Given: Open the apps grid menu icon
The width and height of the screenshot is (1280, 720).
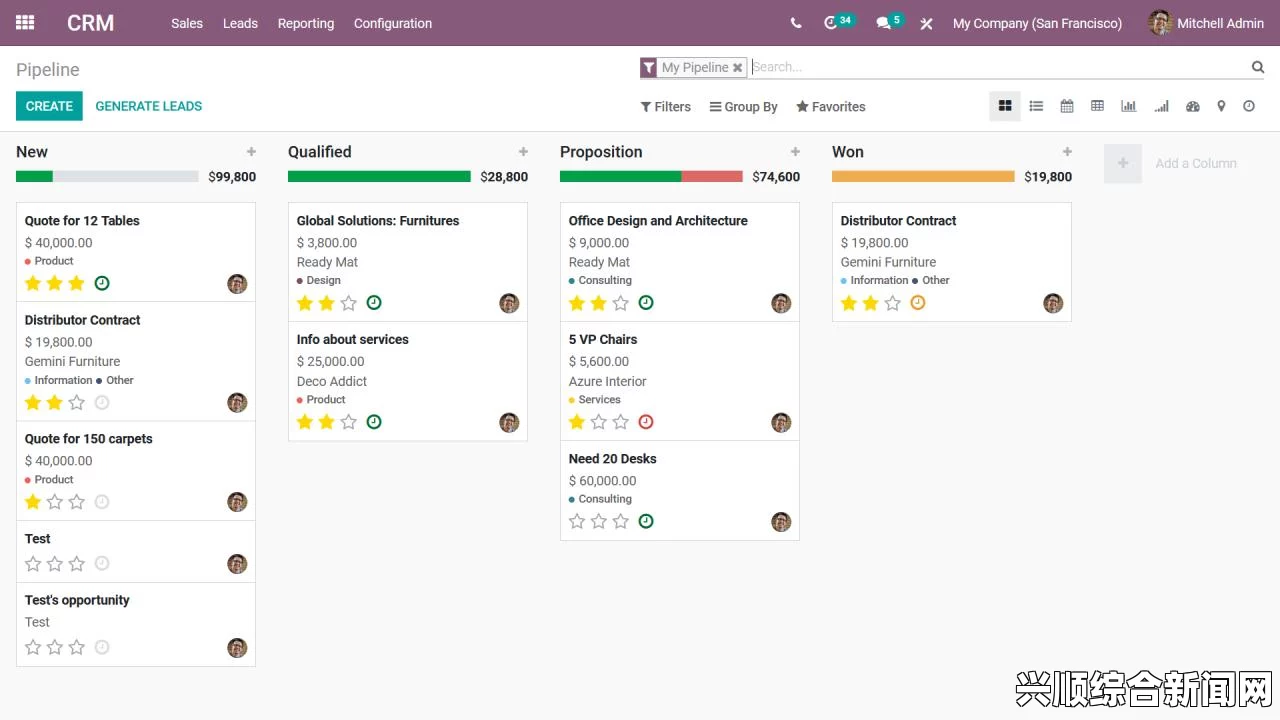Looking at the screenshot, I should coord(25,22).
